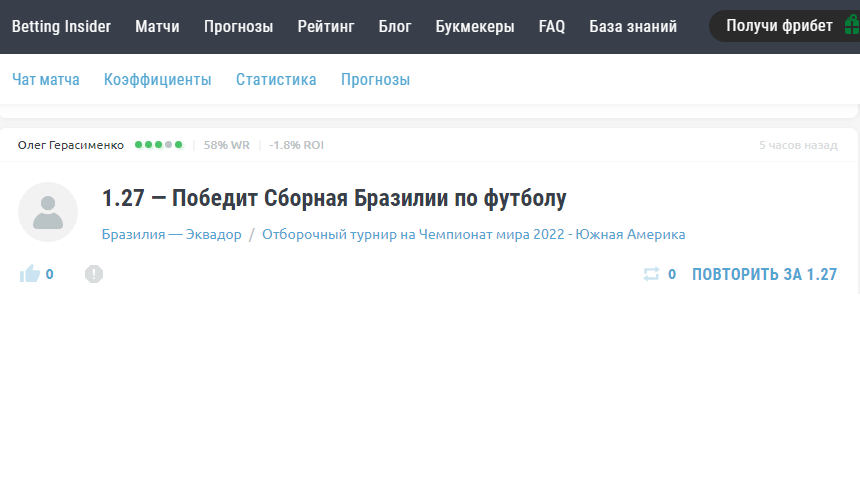Open the Бразилия — Эквадор match link
This screenshot has width=860, height=480.
click(x=172, y=234)
